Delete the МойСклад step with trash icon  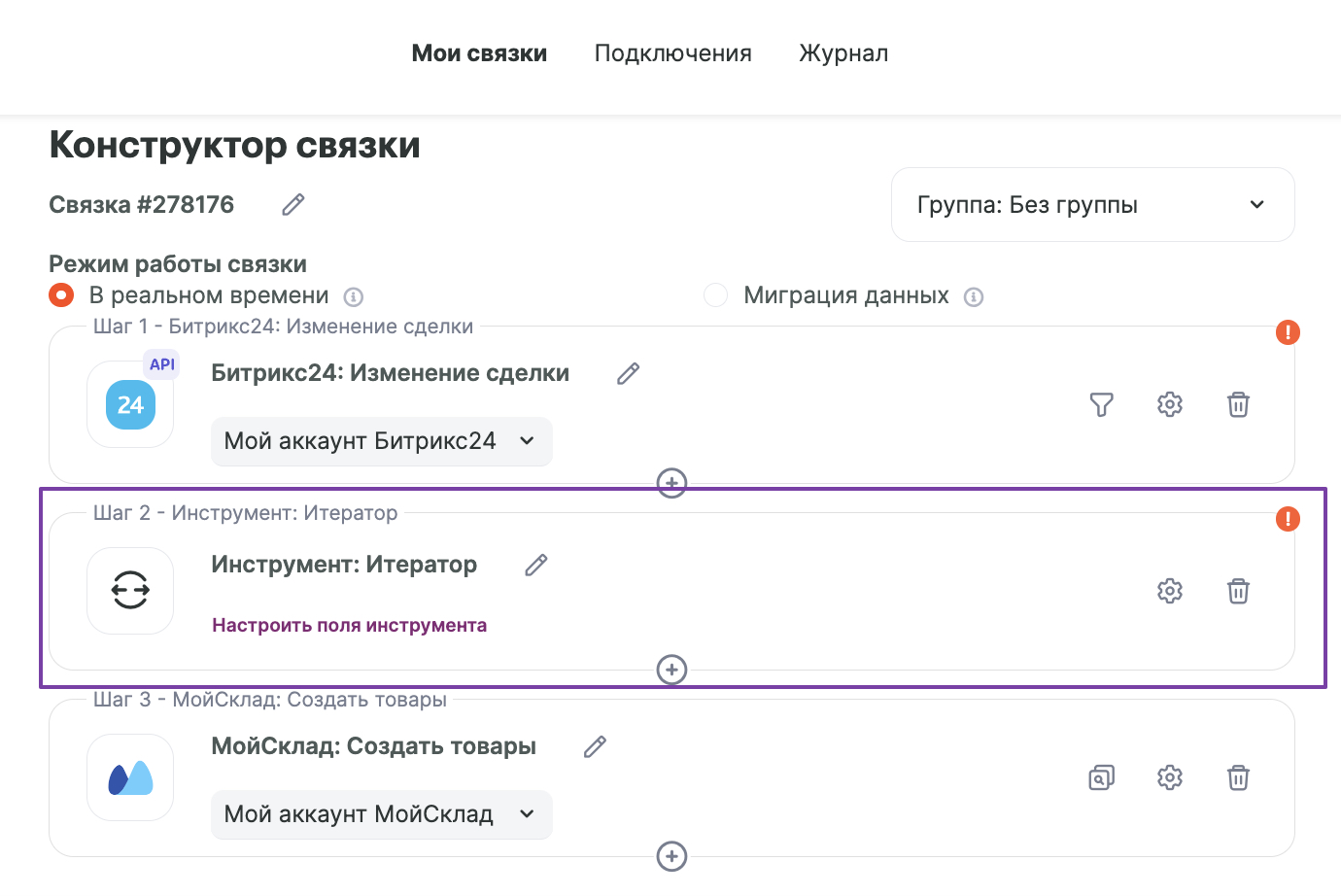coord(1238,777)
